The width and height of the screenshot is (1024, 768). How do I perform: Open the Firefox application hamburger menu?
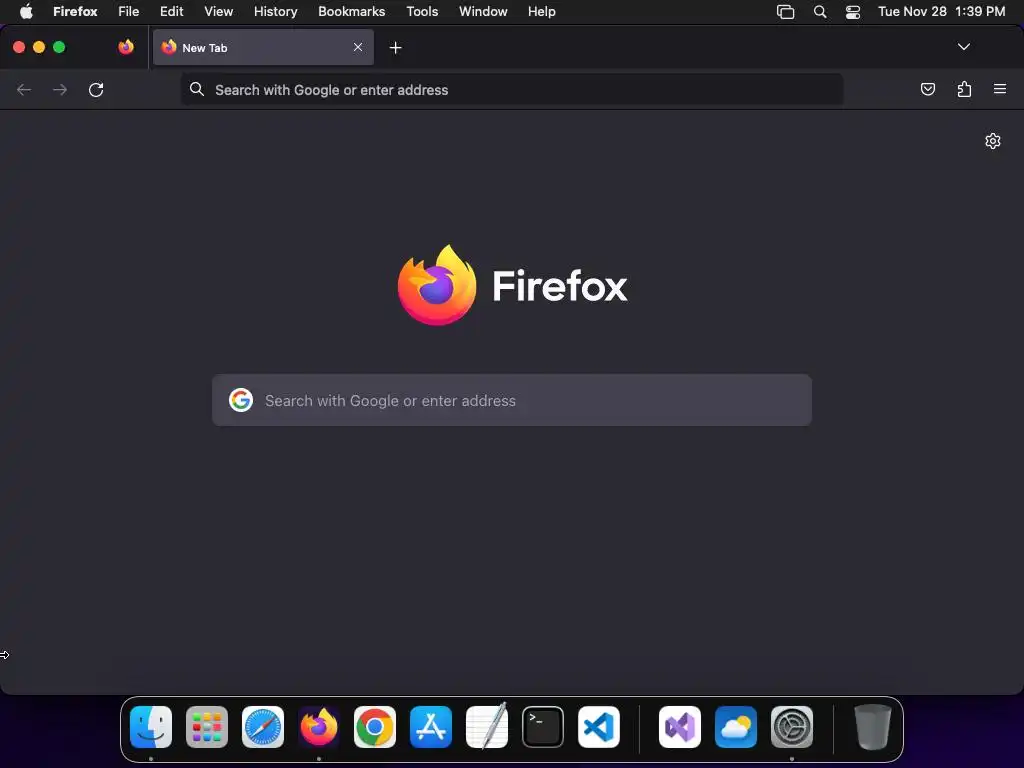click(x=1000, y=89)
